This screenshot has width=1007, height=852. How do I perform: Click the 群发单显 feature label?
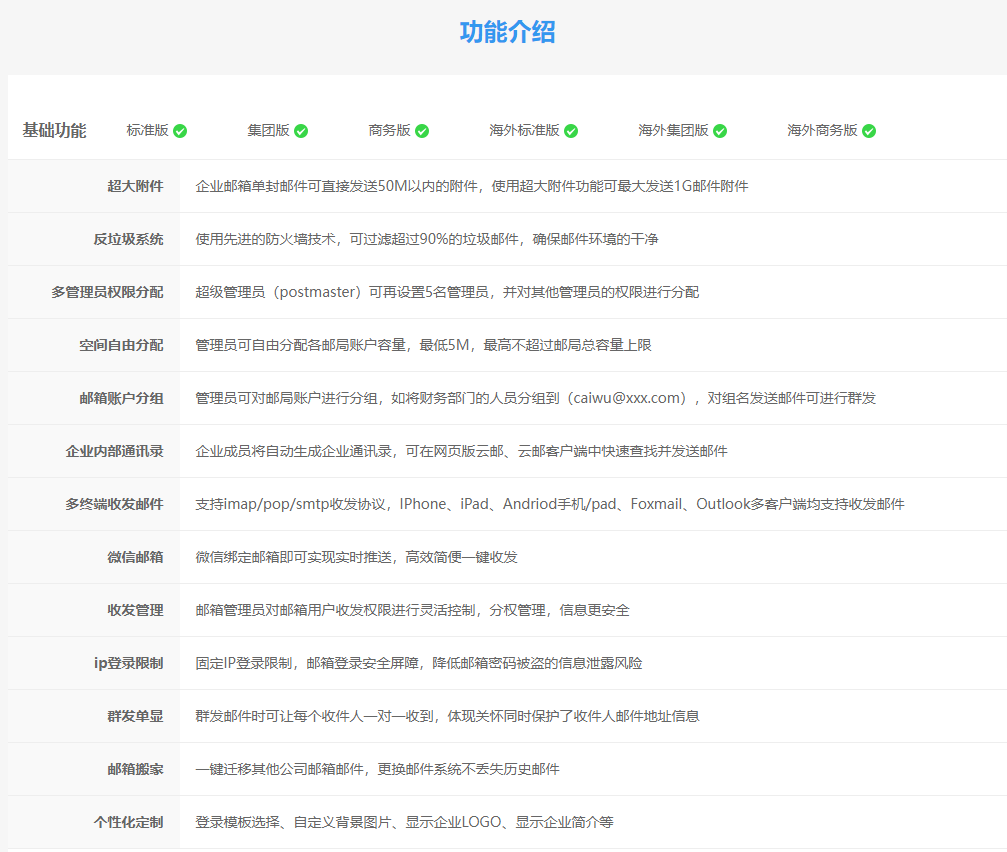click(135, 716)
